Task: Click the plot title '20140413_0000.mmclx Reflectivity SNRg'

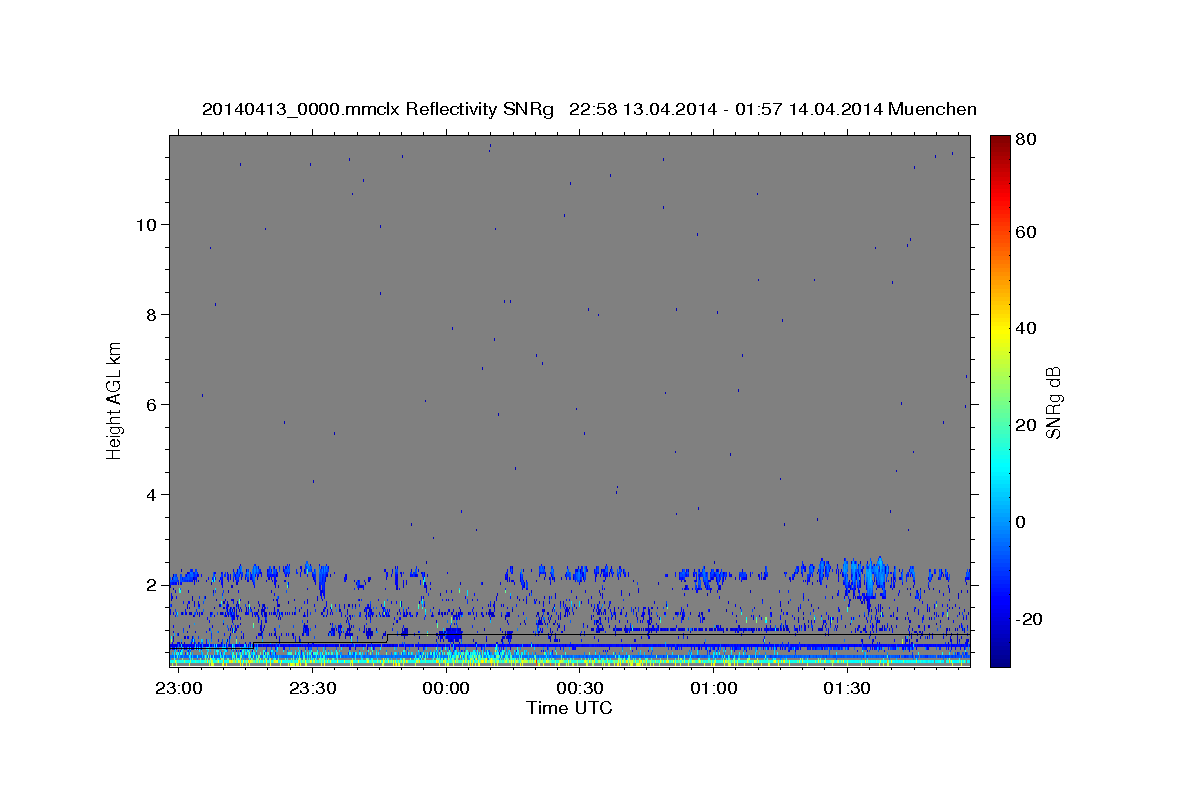Action: pyautogui.click(x=378, y=109)
